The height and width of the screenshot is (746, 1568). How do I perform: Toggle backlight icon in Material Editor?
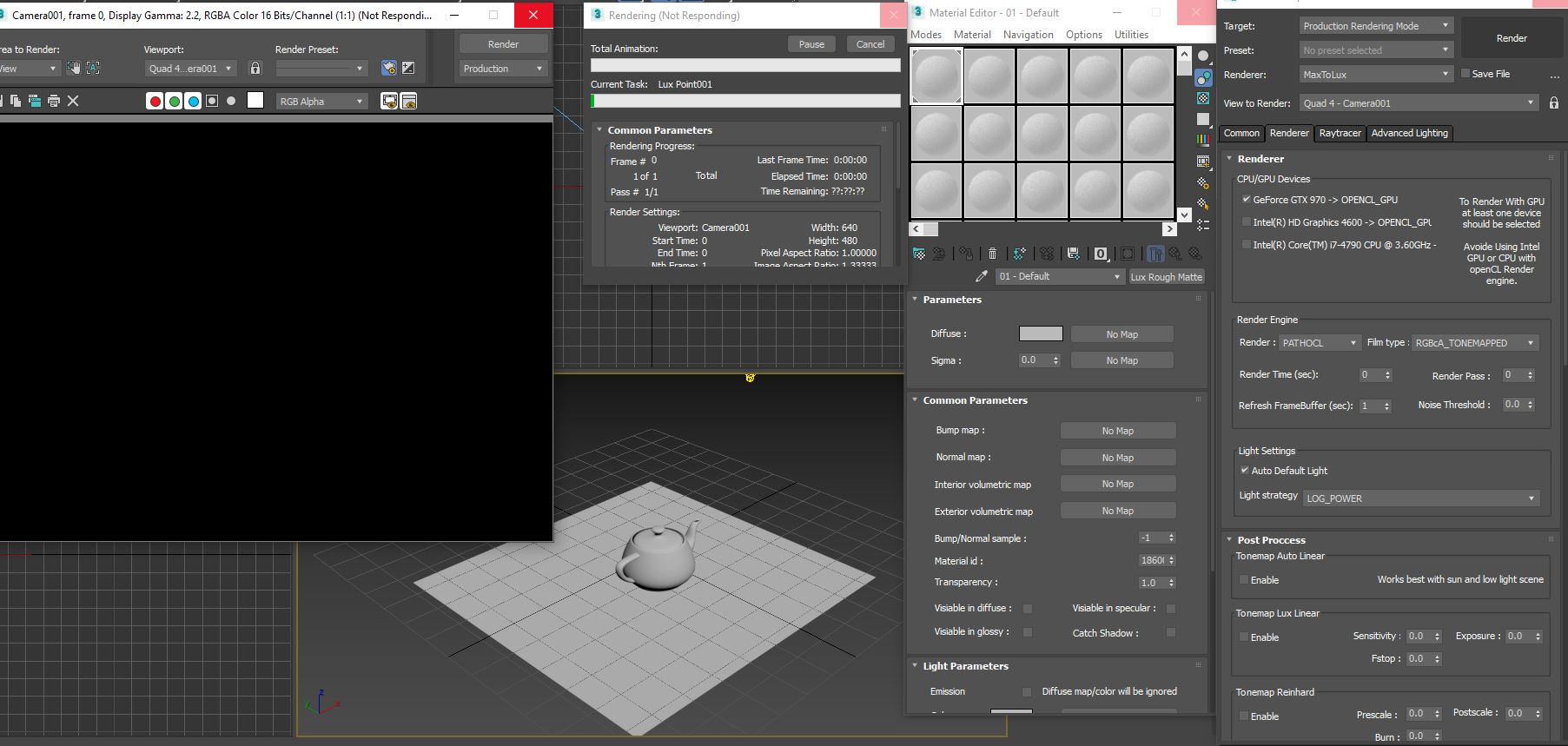(1203, 77)
